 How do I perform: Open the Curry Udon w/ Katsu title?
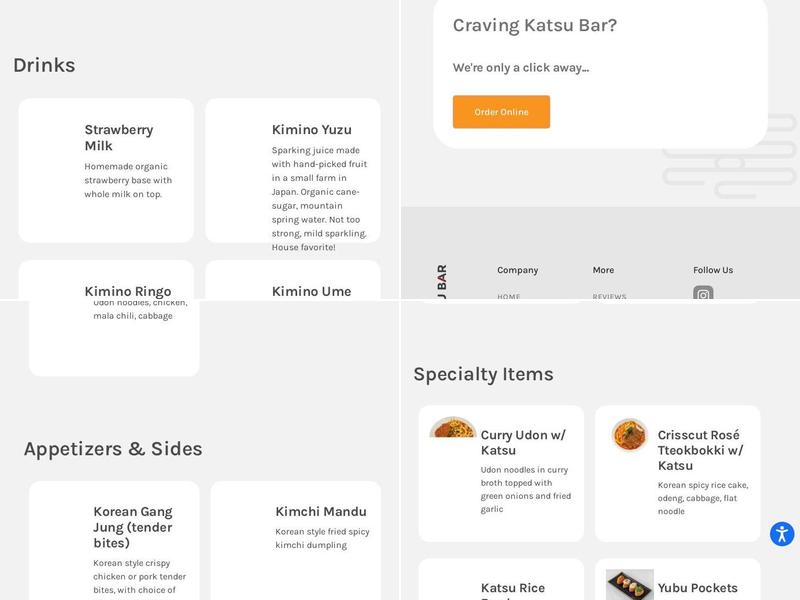click(523, 442)
